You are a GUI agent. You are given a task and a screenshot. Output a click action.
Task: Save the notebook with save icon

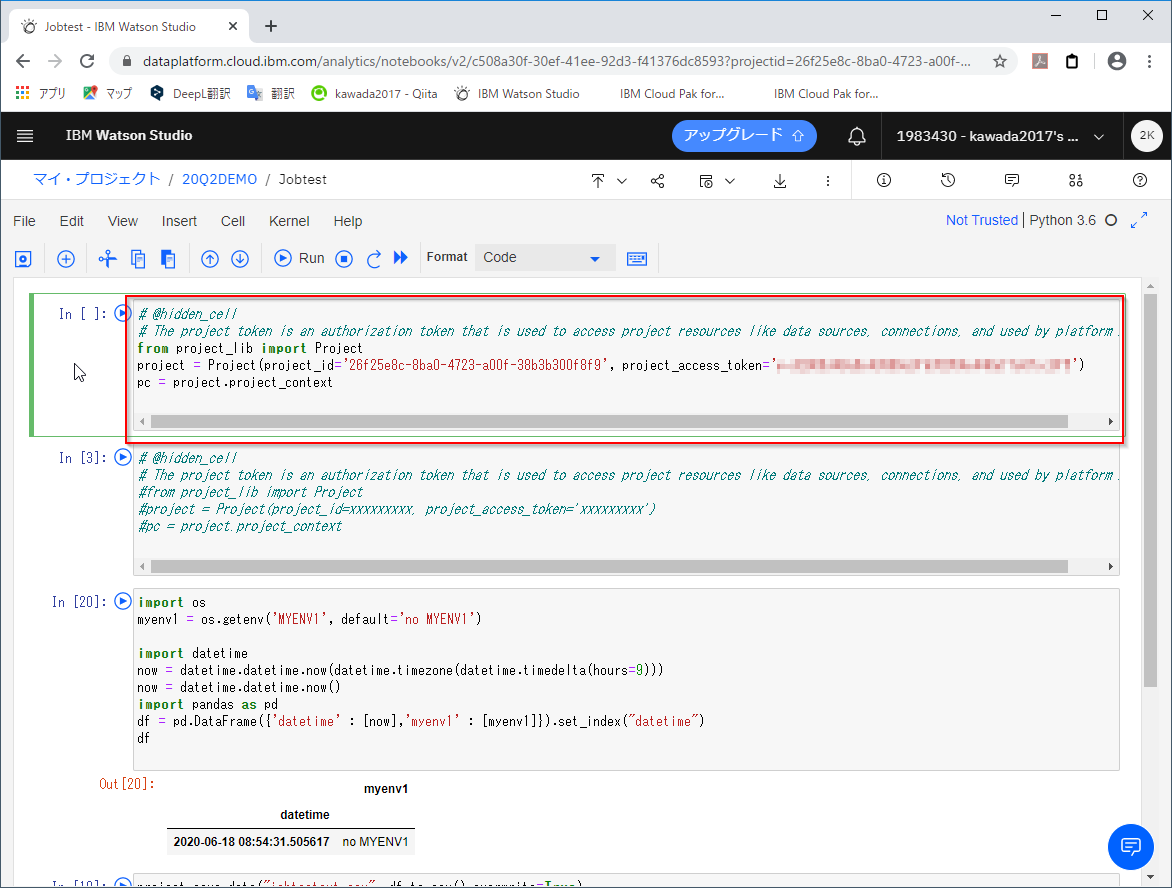[23, 259]
